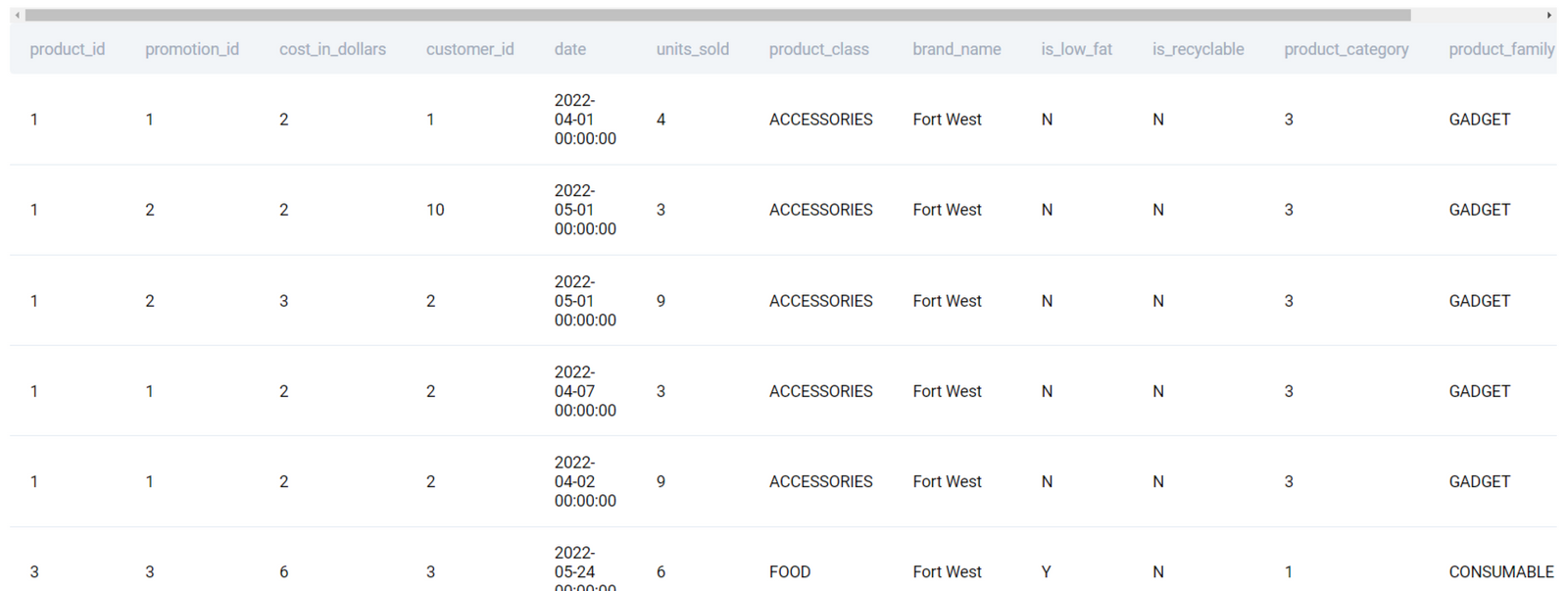Select the 2022-04-07 date cell
This screenshot has width=1568, height=591.
[585, 391]
